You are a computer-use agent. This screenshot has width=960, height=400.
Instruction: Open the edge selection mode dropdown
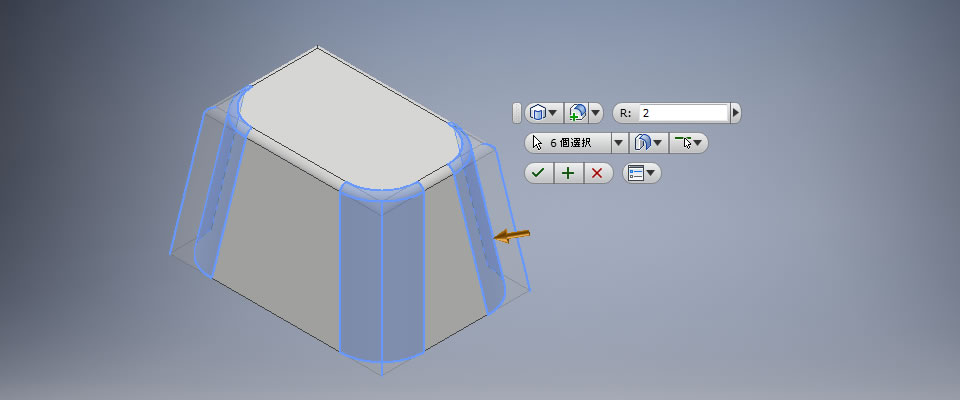pos(688,143)
